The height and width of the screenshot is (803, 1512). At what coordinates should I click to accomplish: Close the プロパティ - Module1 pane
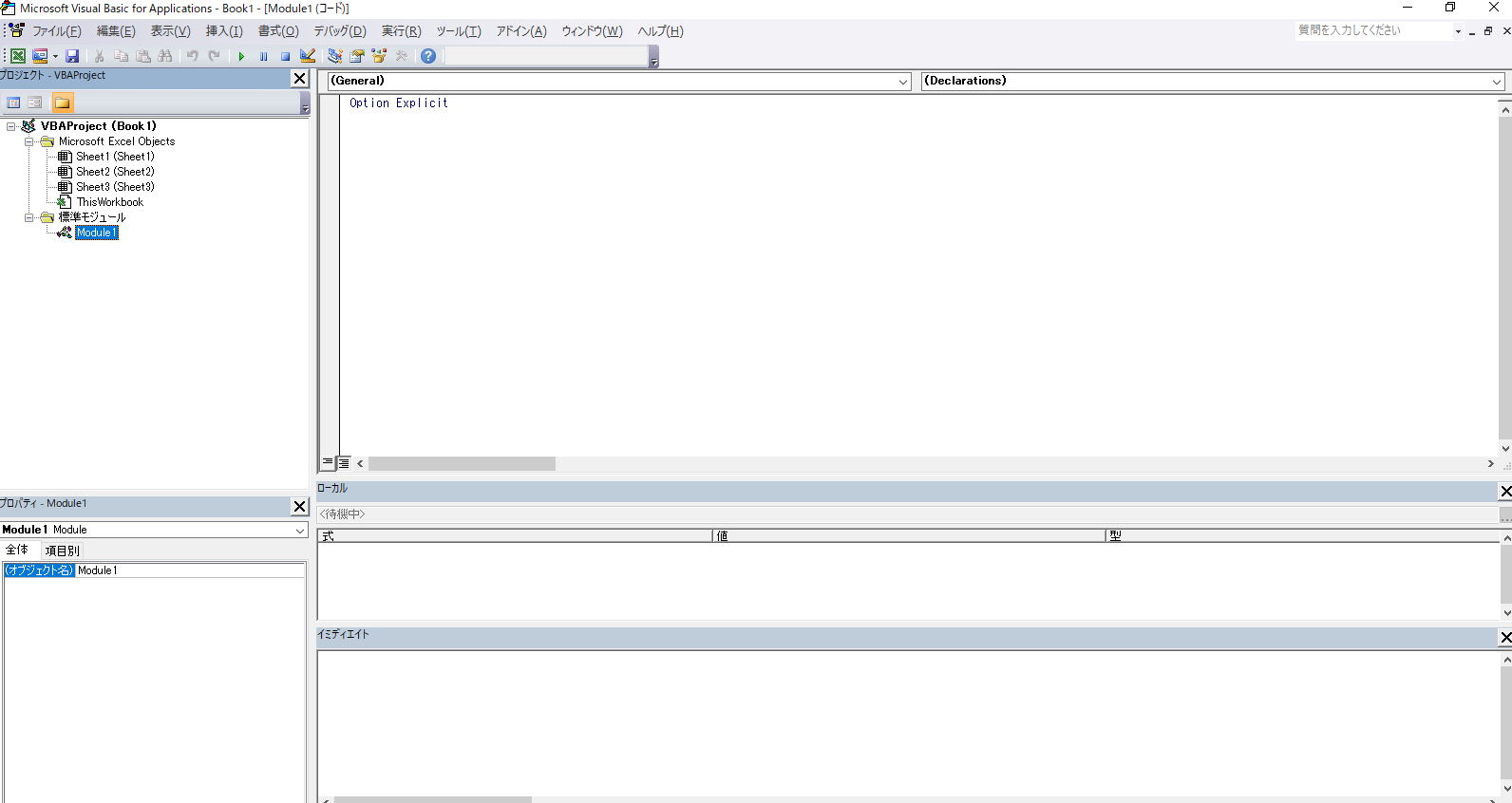(300, 507)
